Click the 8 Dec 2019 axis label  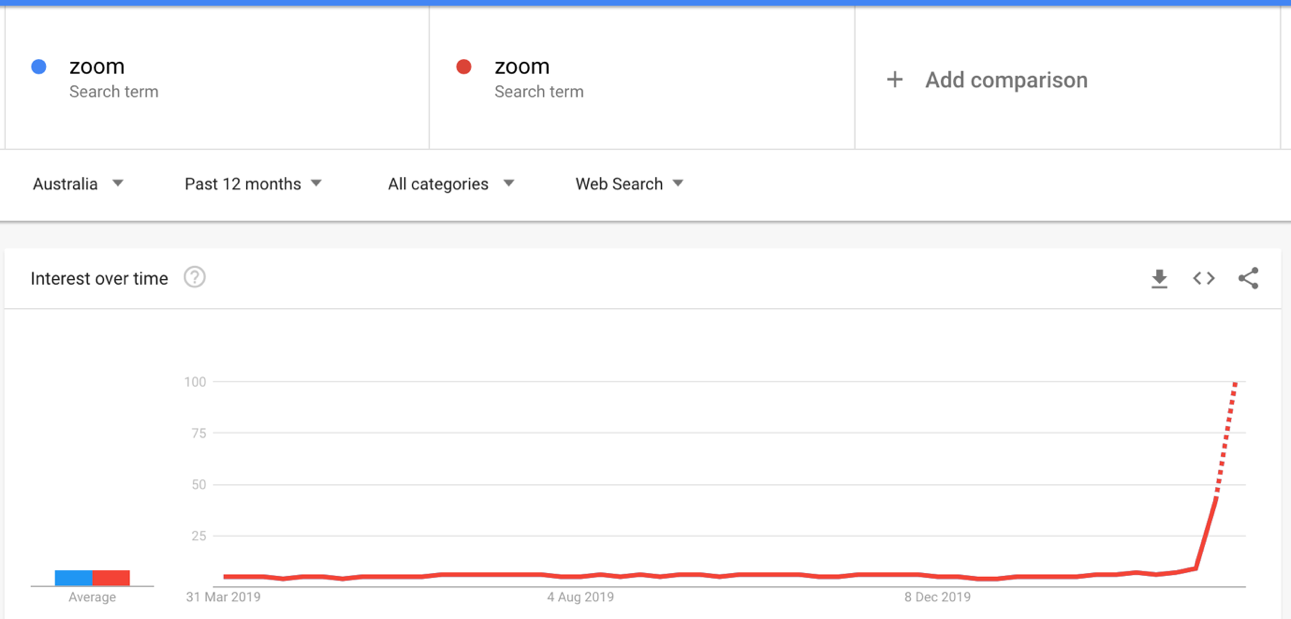click(937, 597)
